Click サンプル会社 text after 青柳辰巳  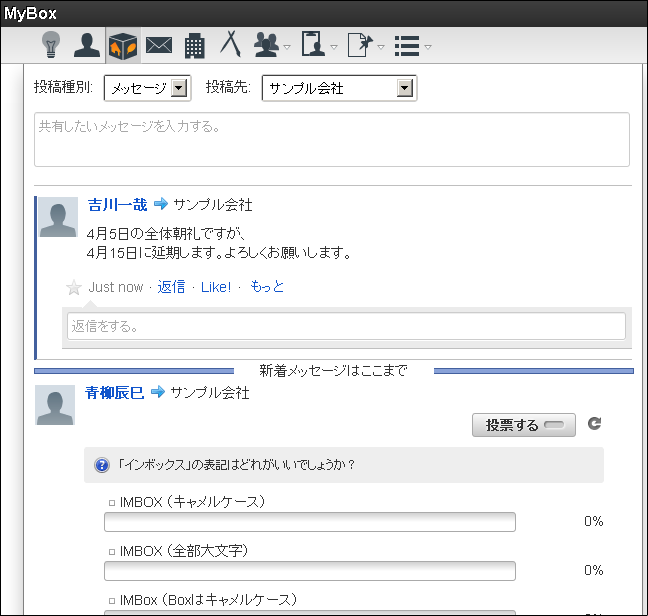click(210, 392)
